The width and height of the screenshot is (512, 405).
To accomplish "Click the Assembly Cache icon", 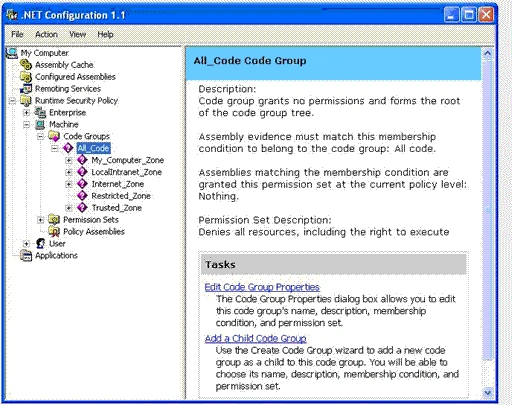I will pos(26,65).
